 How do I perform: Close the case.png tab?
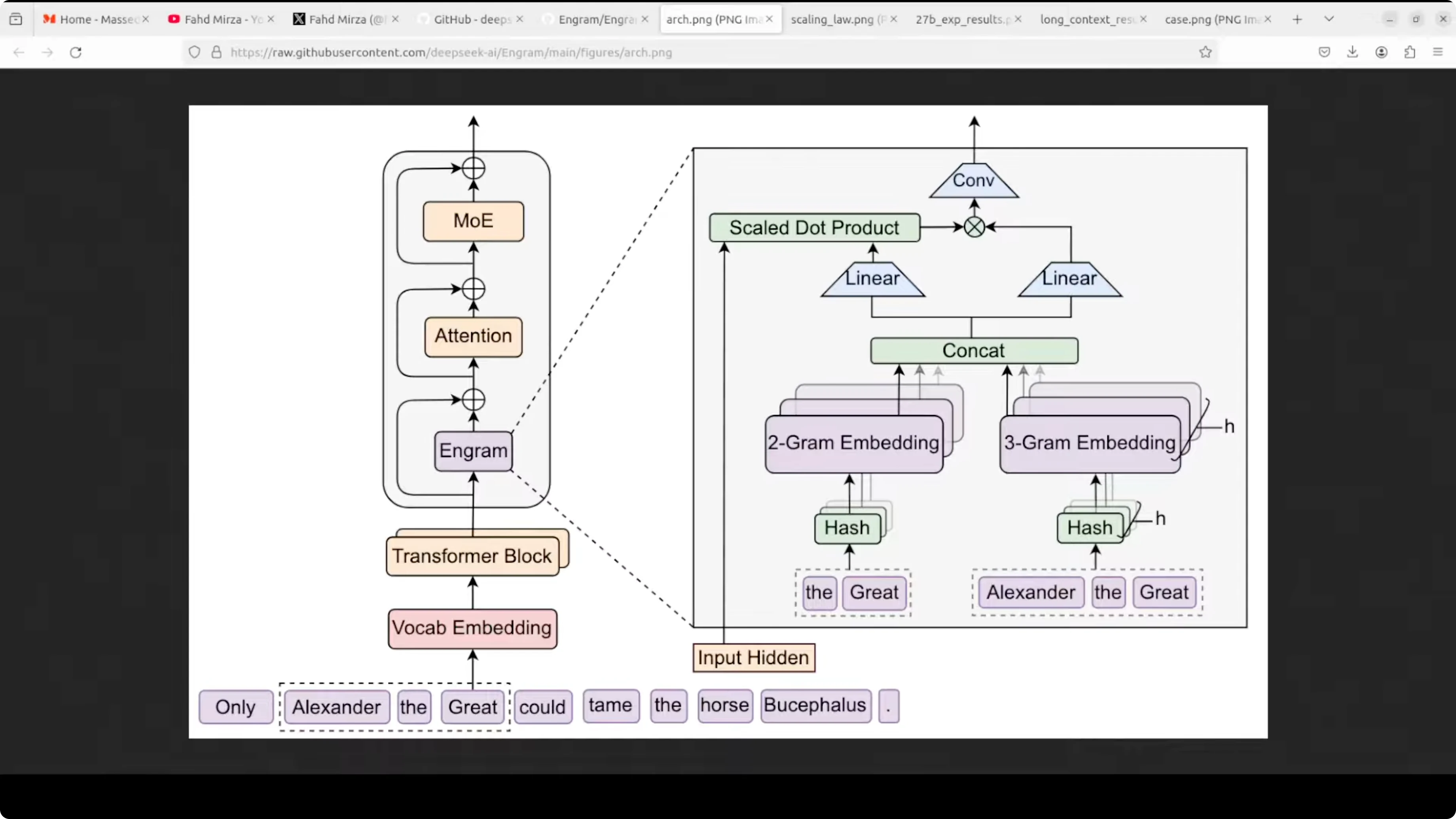[x=1268, y=19]
